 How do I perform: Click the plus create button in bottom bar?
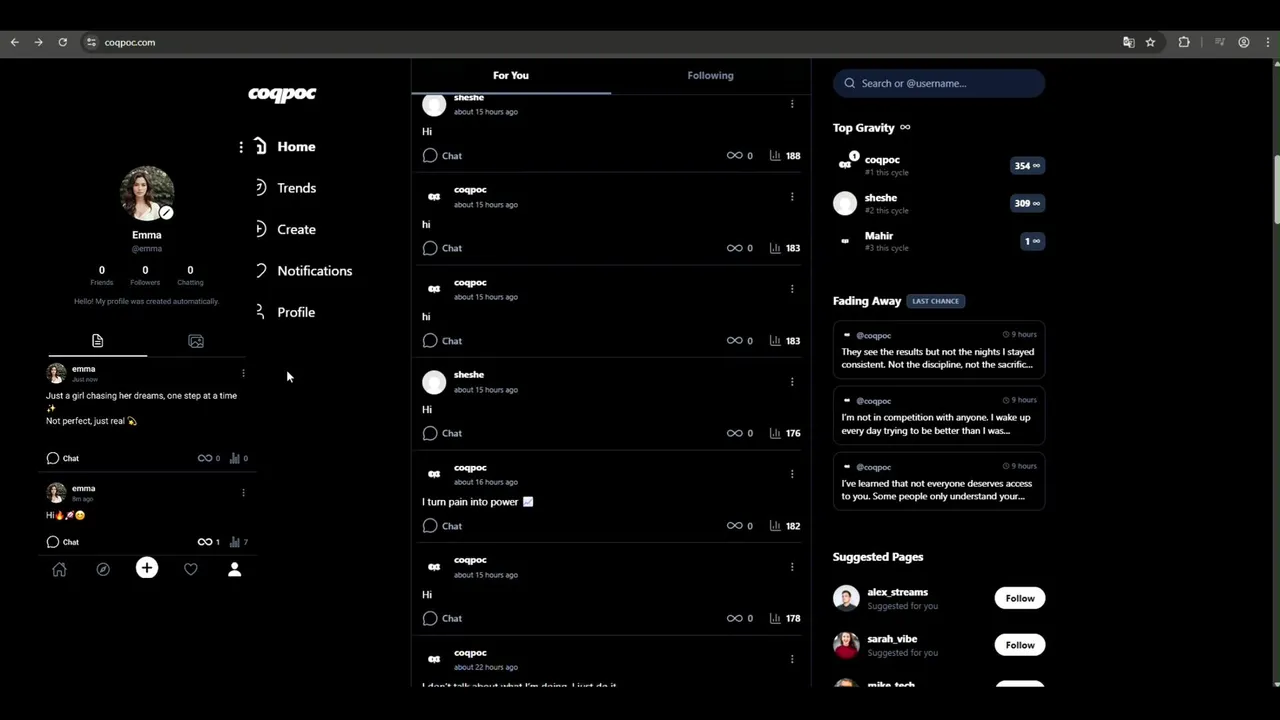[147, 568]
